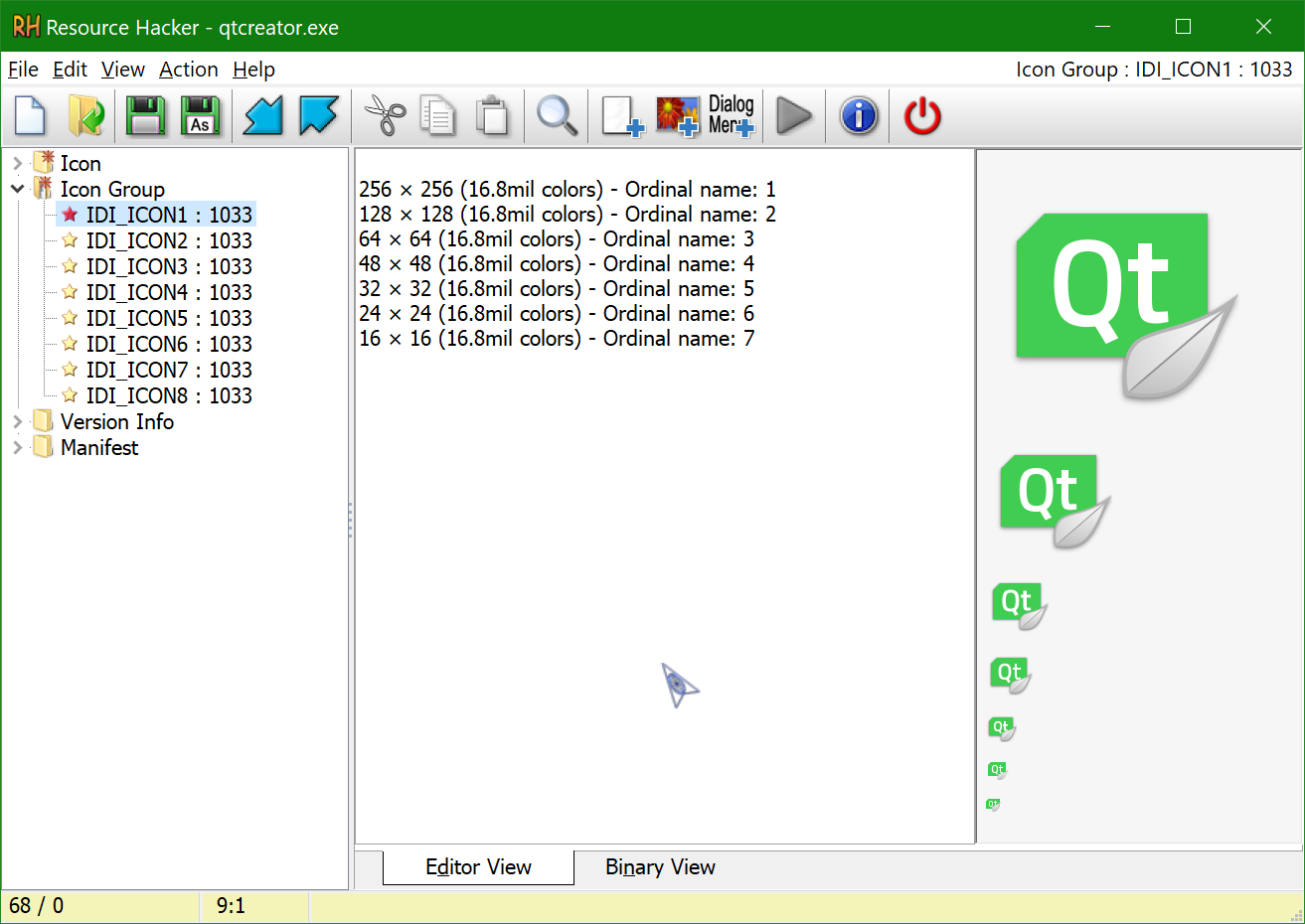Open Find with the magnifier icon

(x=557, y=116)
